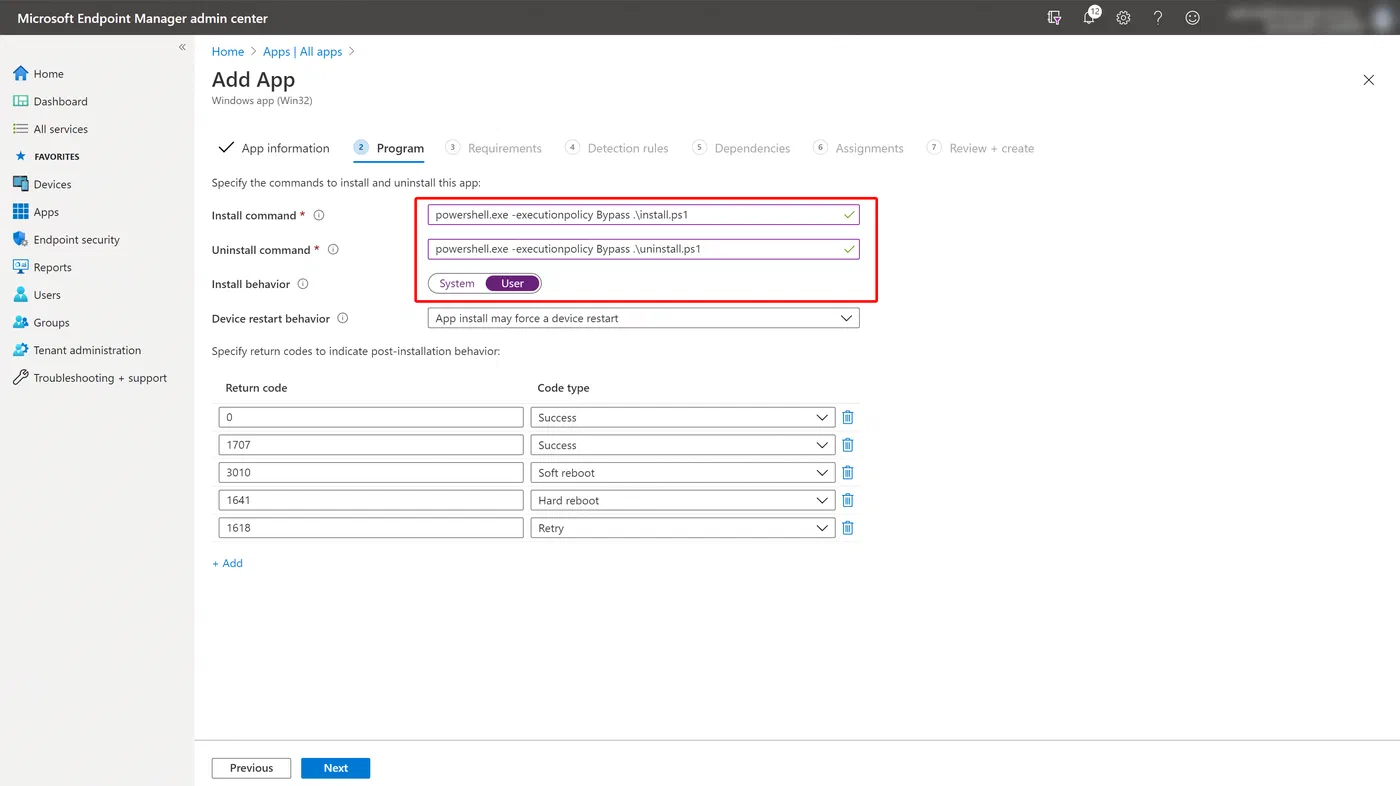The width and height of the screenshot is (1400, 786).
Task: Go to the App information step
Action: tap(274, 148)
